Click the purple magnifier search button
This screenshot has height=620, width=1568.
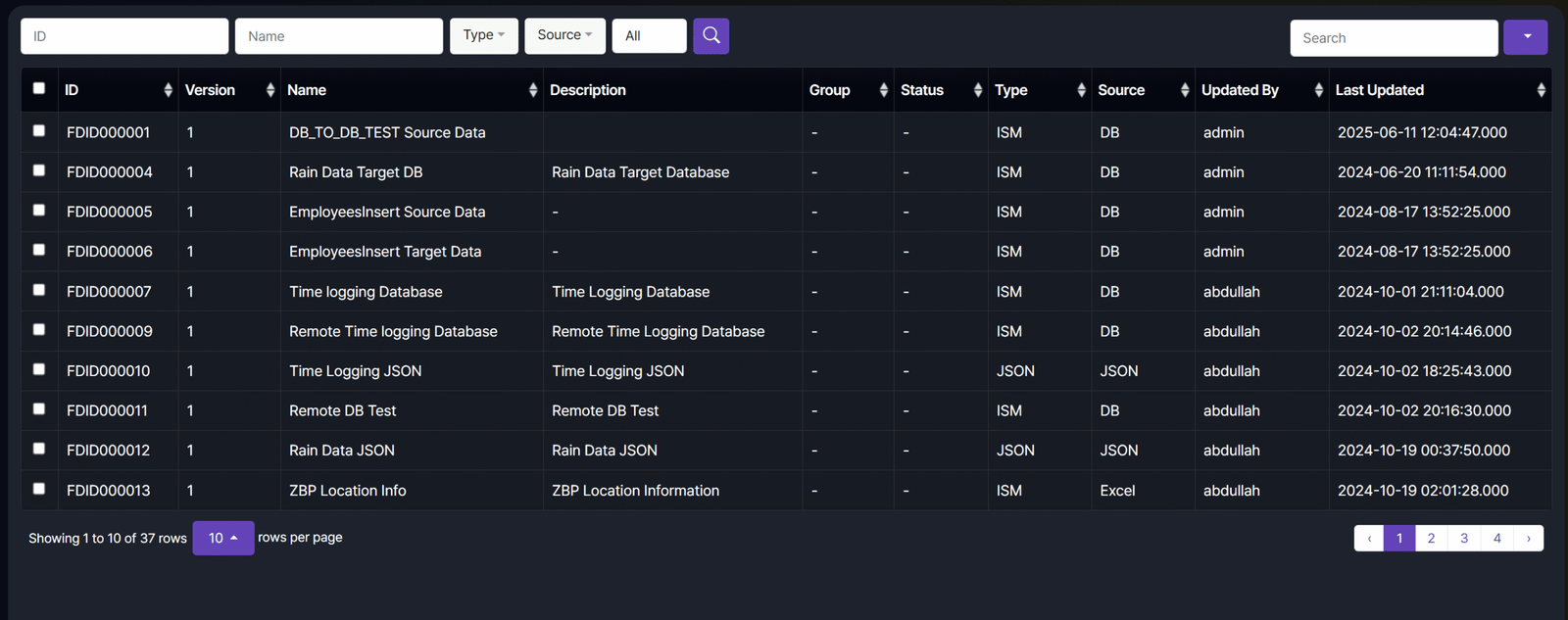(x=710, y=36)
